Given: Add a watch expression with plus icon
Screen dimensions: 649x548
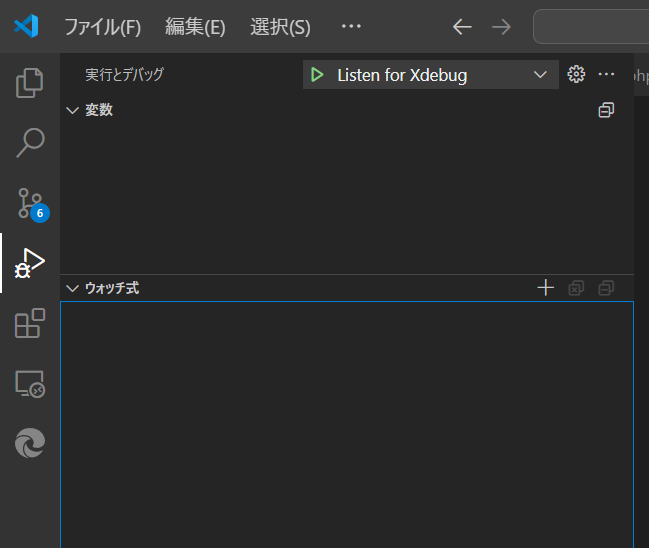Looking at the screenshot, I should [546, 288].
